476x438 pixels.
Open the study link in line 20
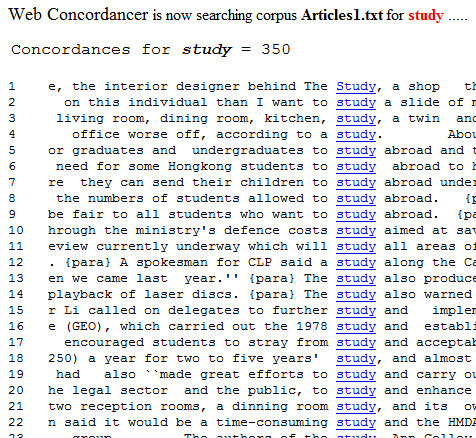[x=356, y=391]
